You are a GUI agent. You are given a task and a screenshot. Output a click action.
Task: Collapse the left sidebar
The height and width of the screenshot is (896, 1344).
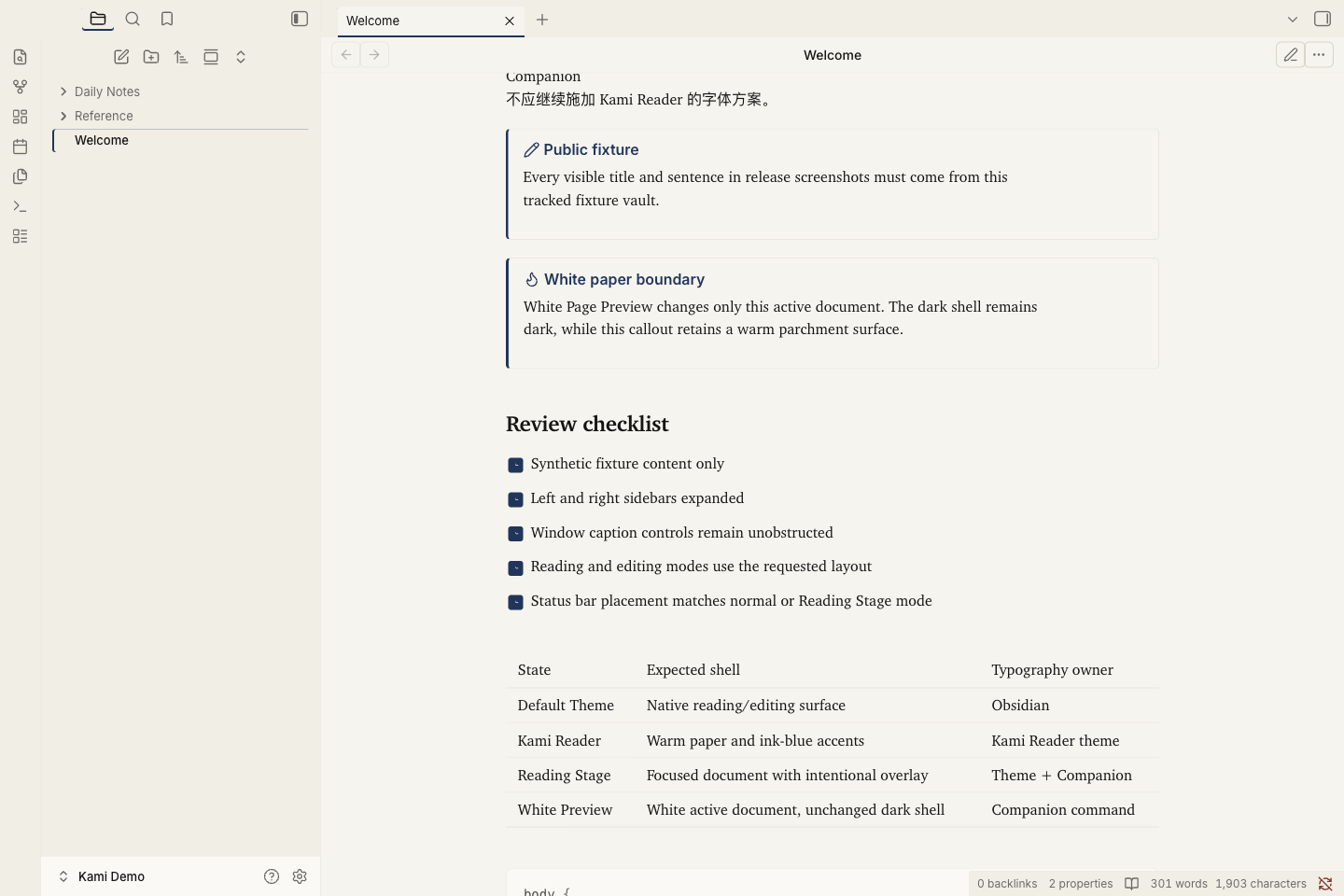300,19
